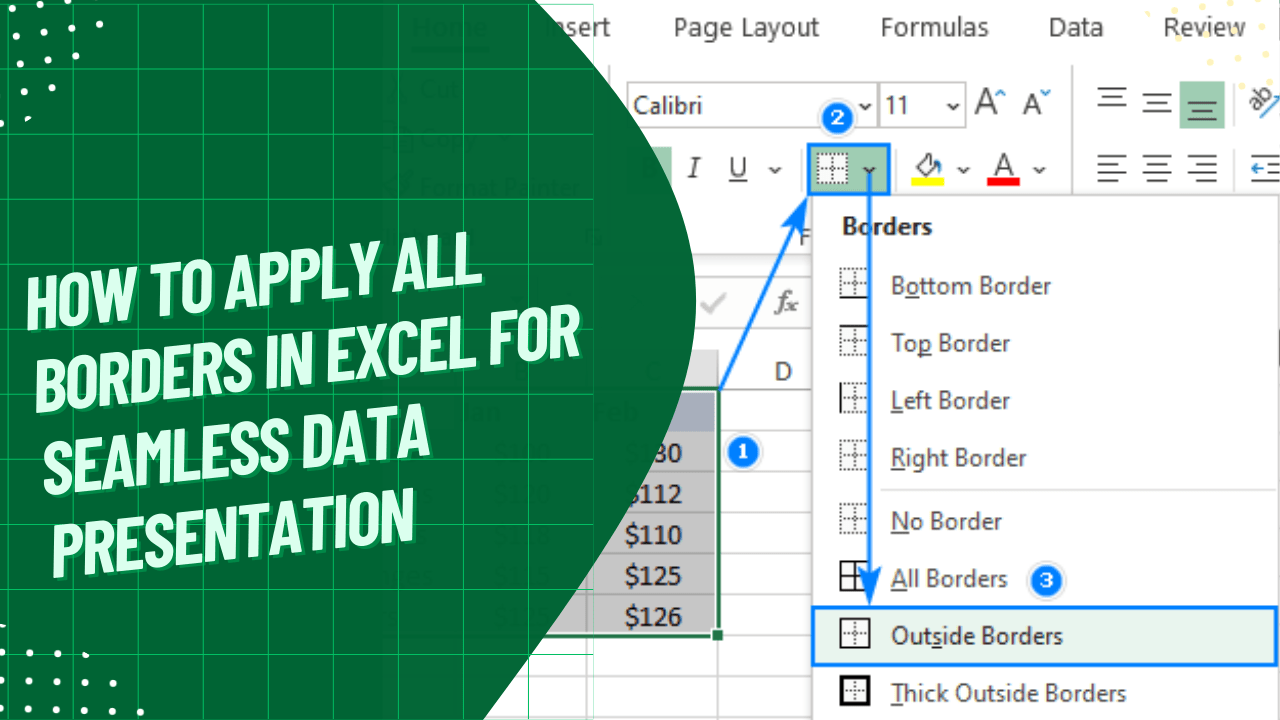Select the Top Align icon
The image size is (1280, 720).
pyautogui.click(x=1111, y=98)
